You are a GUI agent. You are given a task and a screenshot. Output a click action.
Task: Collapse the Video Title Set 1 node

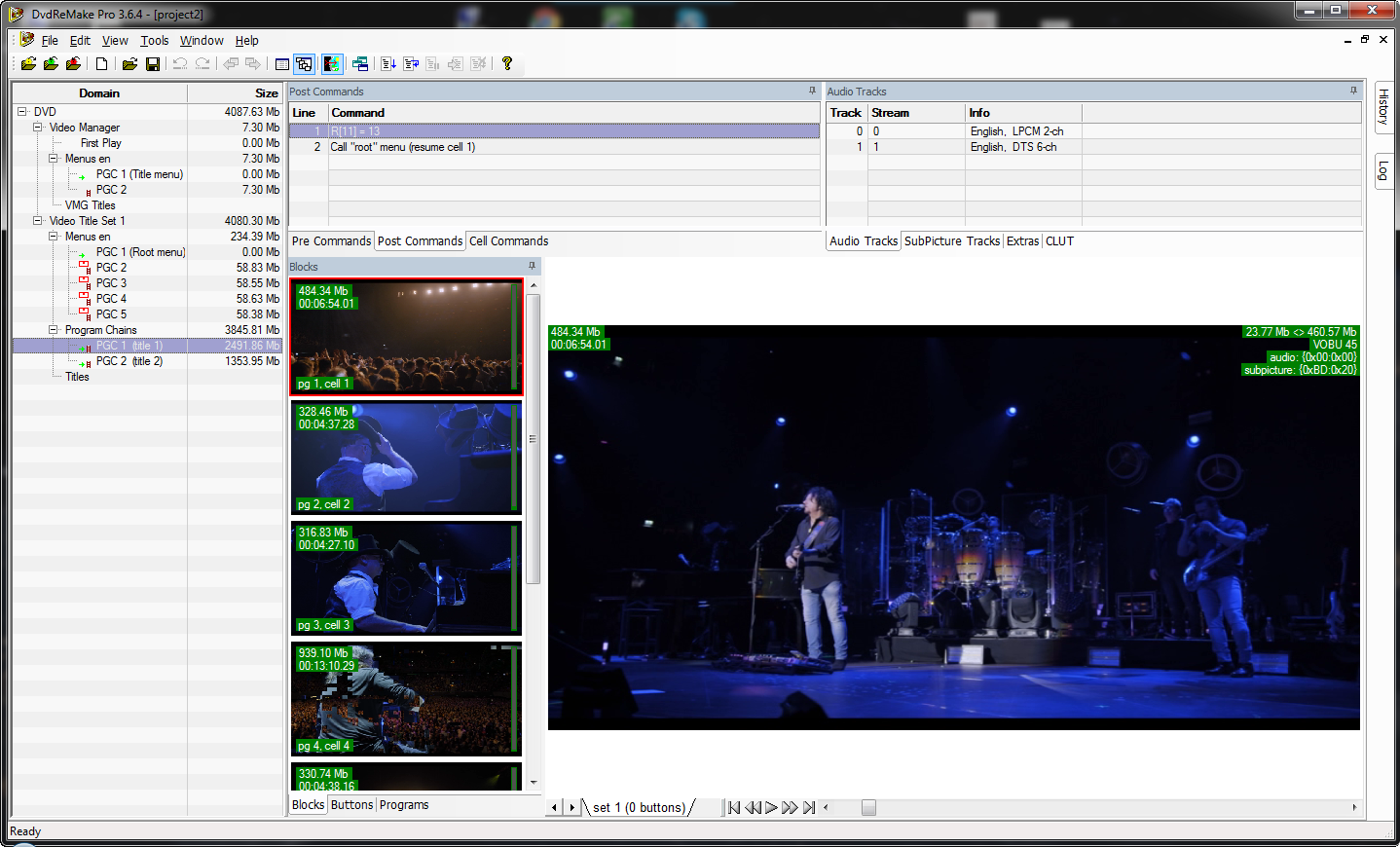point(38,221)
